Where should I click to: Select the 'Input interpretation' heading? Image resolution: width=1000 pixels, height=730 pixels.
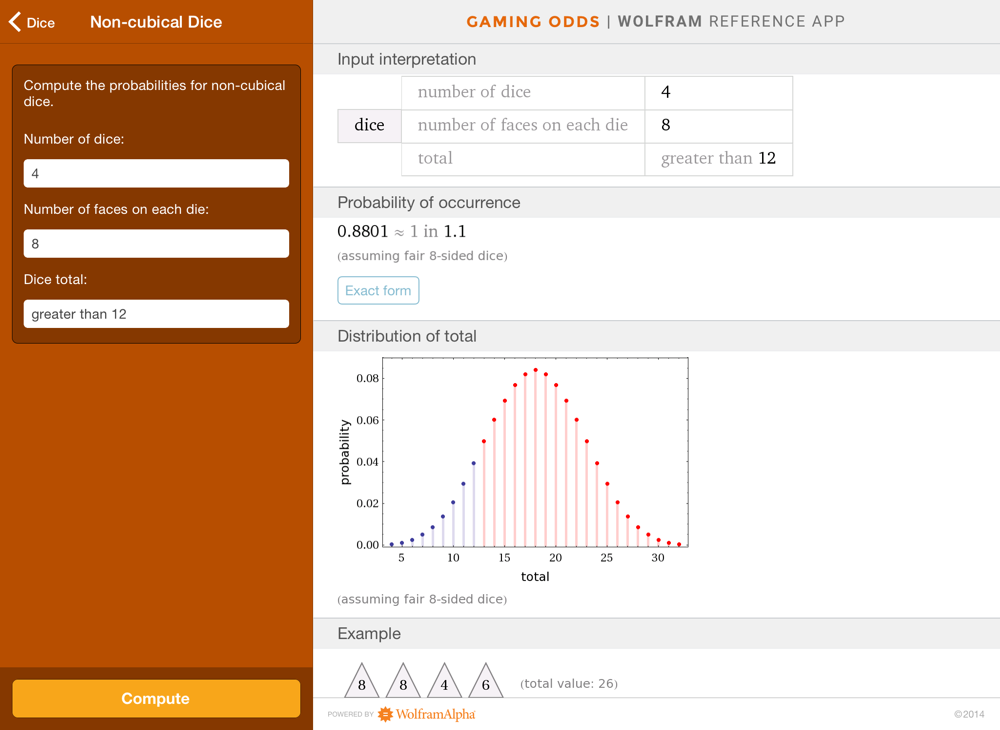[x=407, y=59]
